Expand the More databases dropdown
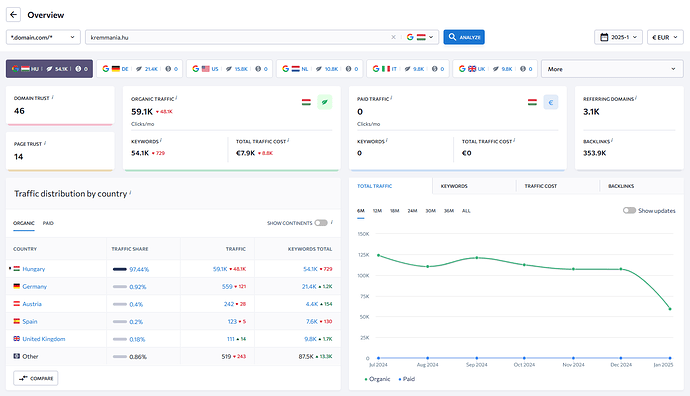Screen dimensions: 690x396 coord(612,69)
